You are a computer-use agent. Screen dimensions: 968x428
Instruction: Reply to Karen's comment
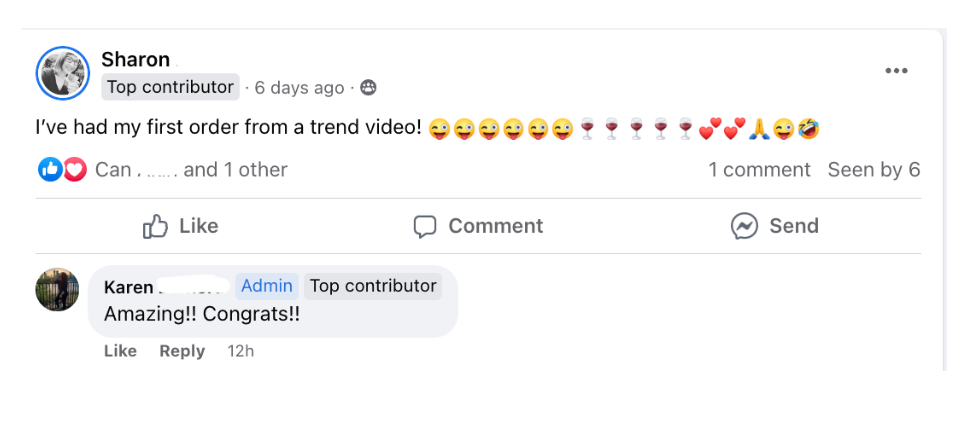point(182,351)
